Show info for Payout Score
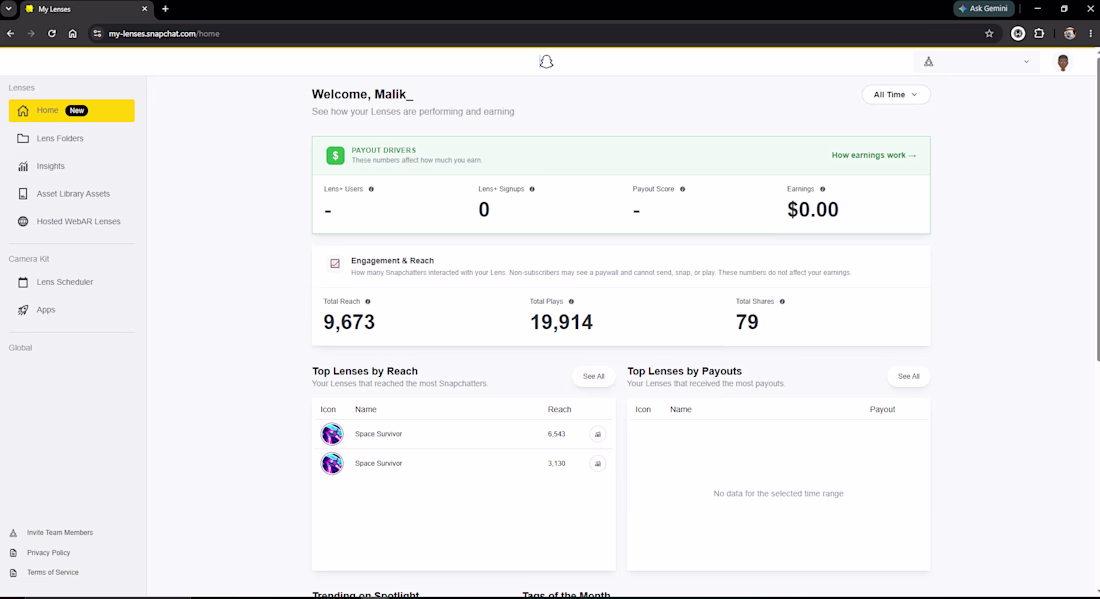Screen dimensions: 1100x599 682,189
